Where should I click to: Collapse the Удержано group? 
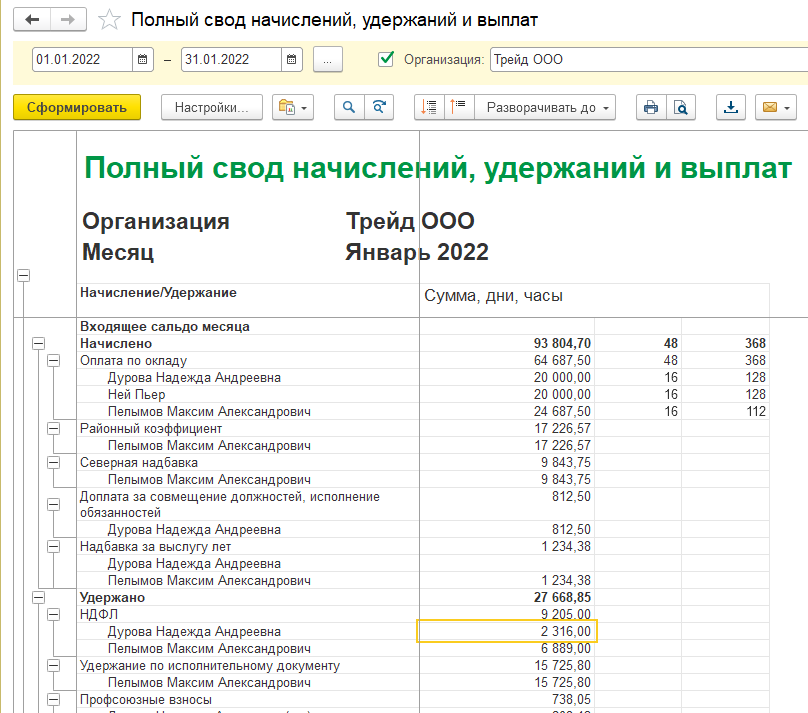coord(39,598)
